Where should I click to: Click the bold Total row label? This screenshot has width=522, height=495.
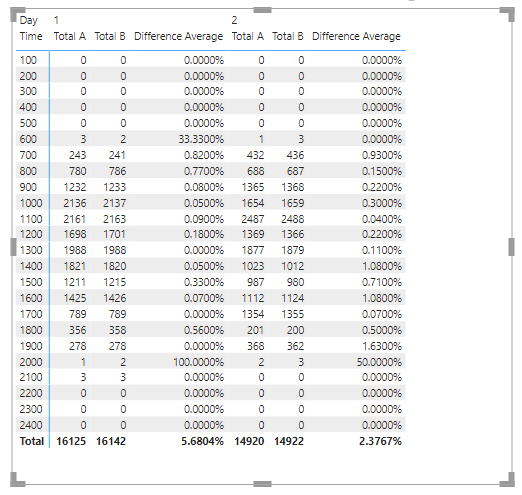click(32, 441)
